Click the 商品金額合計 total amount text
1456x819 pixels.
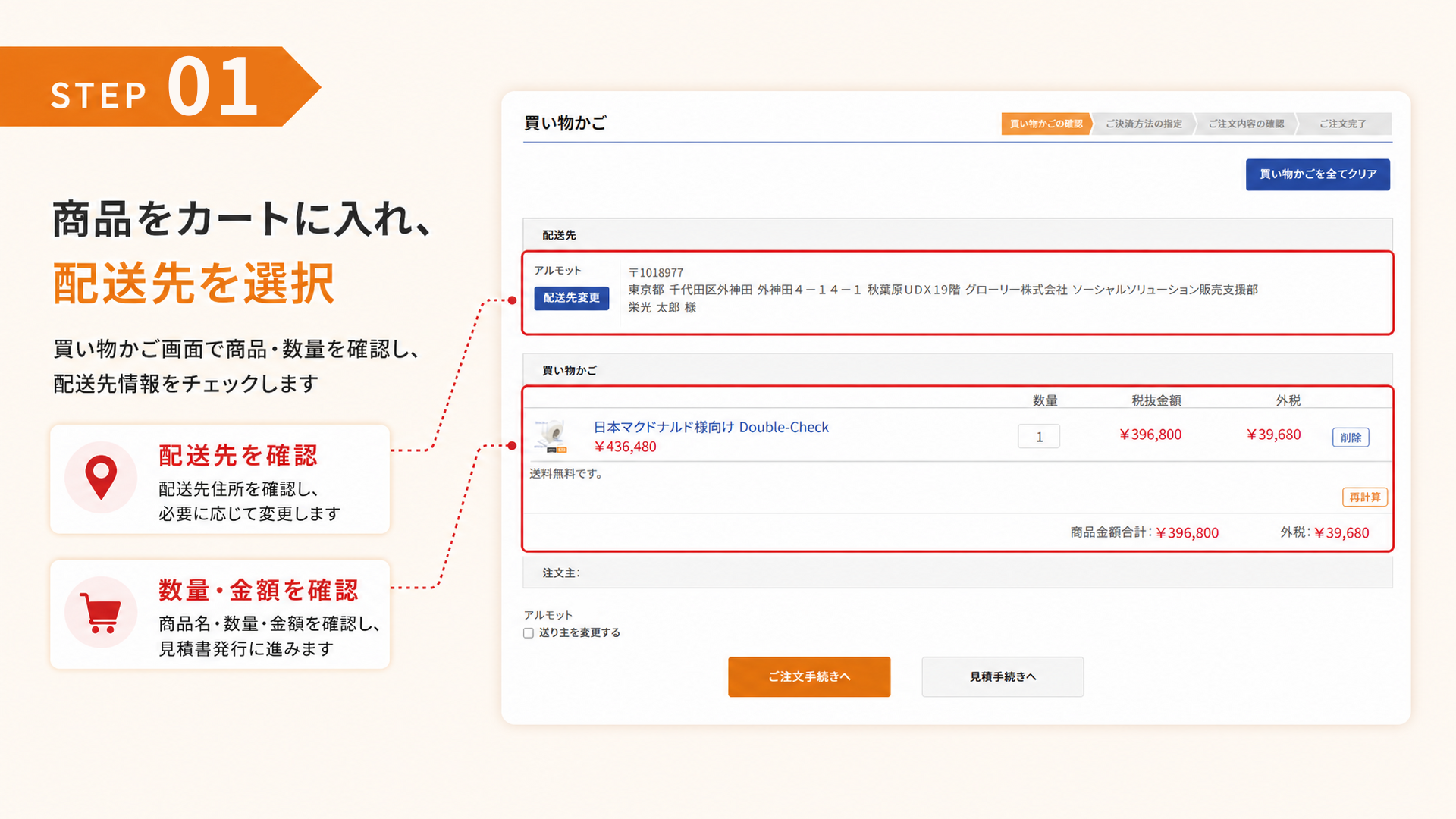click(x=1144, y=533)
